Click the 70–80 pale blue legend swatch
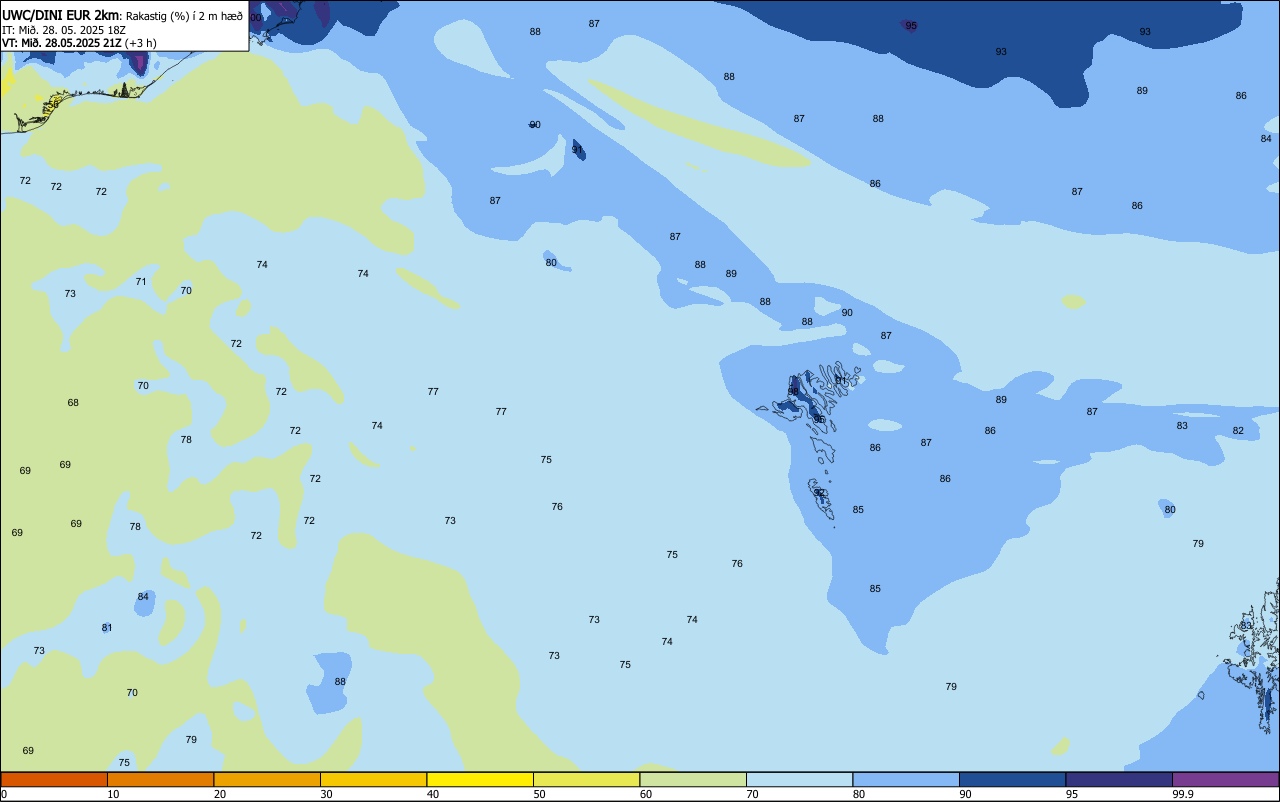This screenshot has width=1280, height=802. coord(799,779)
